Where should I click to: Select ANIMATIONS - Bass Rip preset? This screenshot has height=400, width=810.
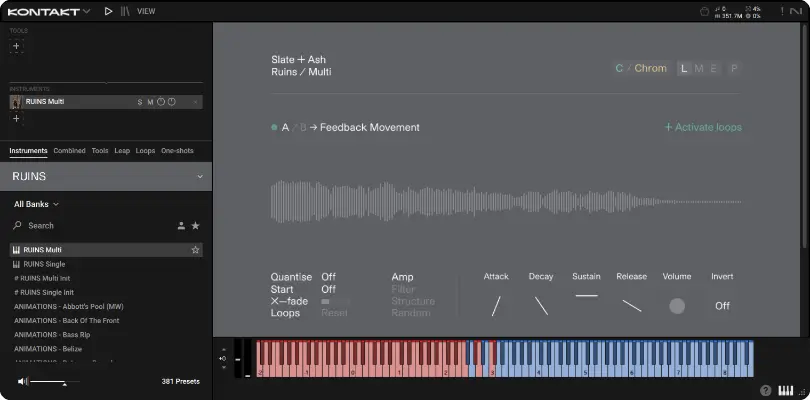[x=106, y=335]
